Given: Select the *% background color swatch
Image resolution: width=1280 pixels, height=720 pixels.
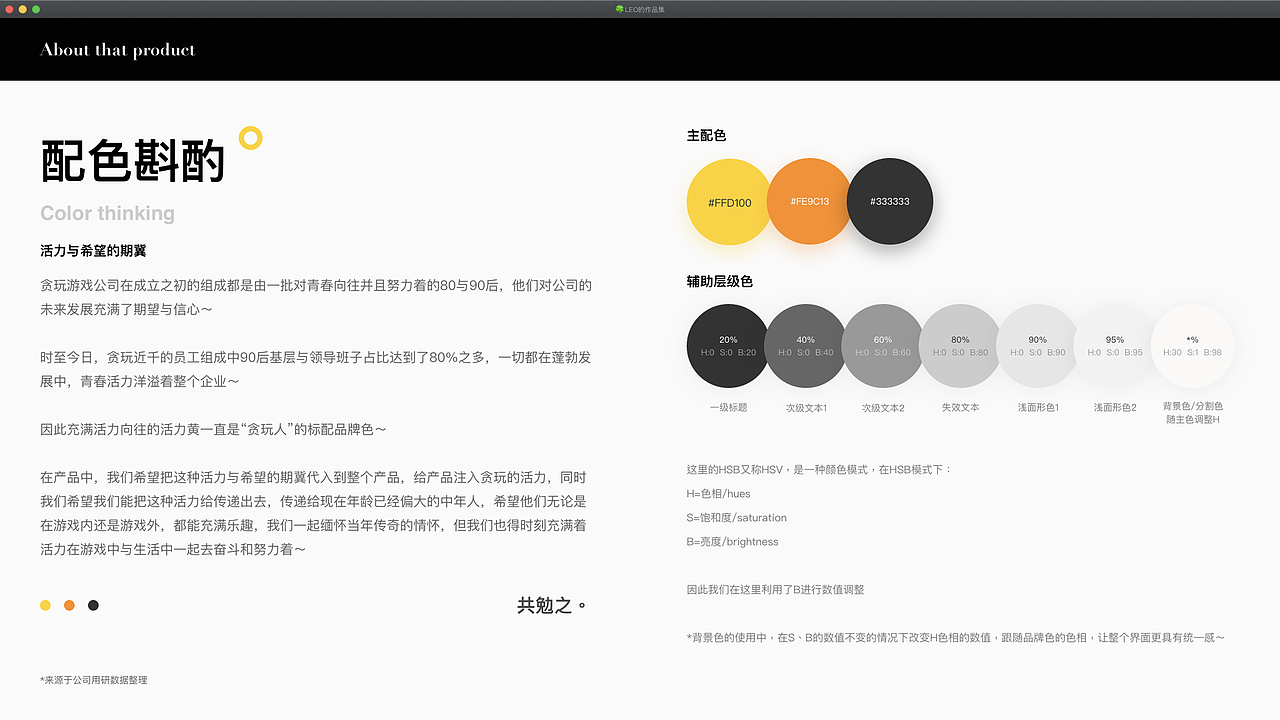Looking at the screenshot, I should pos(1192,346).
